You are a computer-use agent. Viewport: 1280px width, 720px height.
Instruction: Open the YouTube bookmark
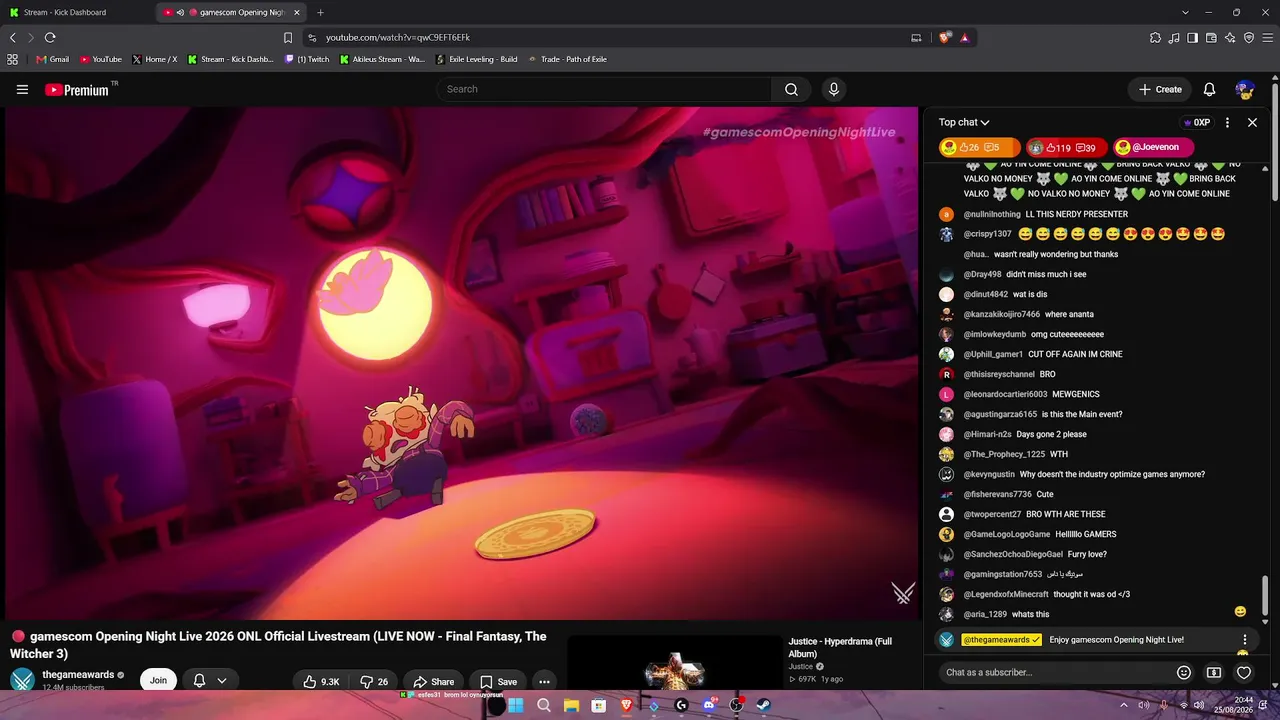[101, 59]
